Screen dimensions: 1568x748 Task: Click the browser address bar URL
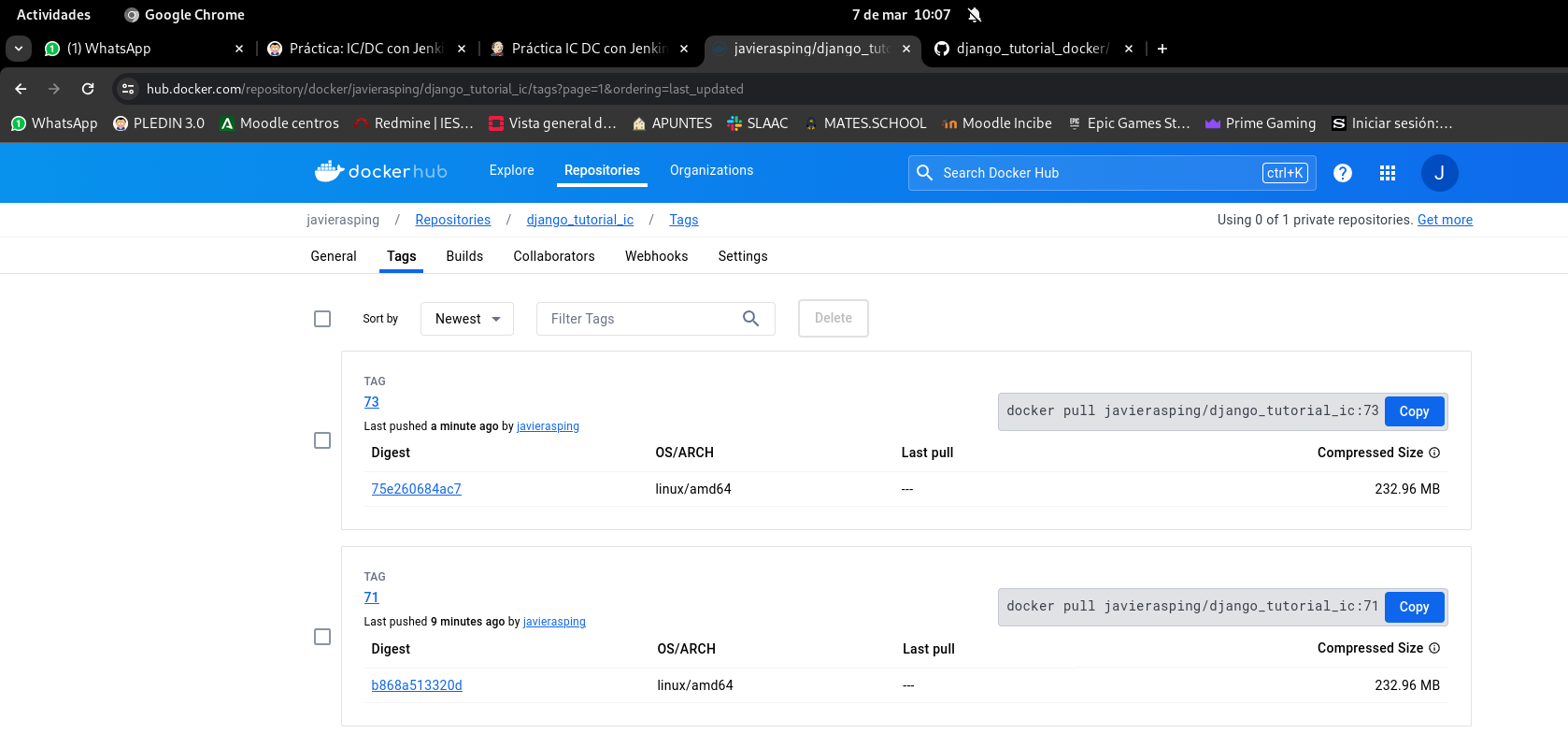[445, 89]
